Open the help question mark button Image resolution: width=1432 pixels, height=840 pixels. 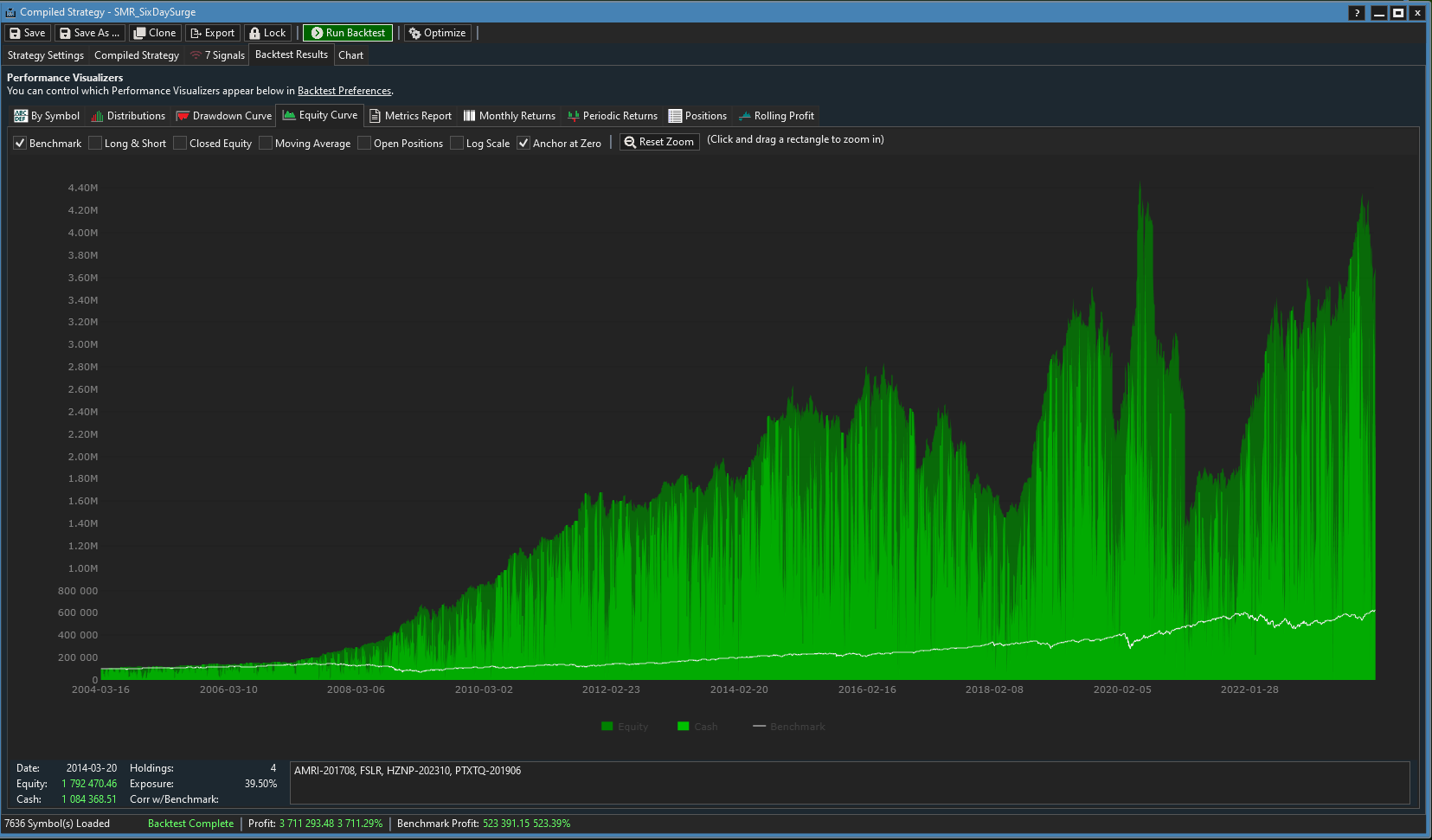1357,13
